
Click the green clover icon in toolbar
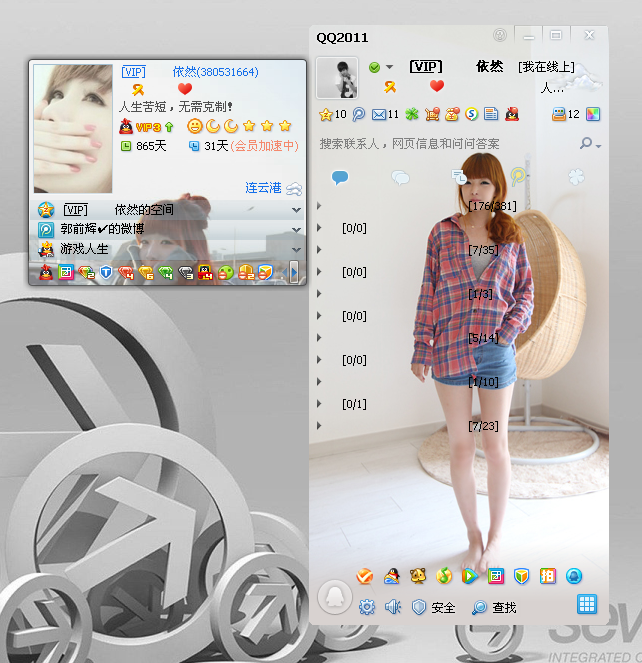click(x=412, y=114)
